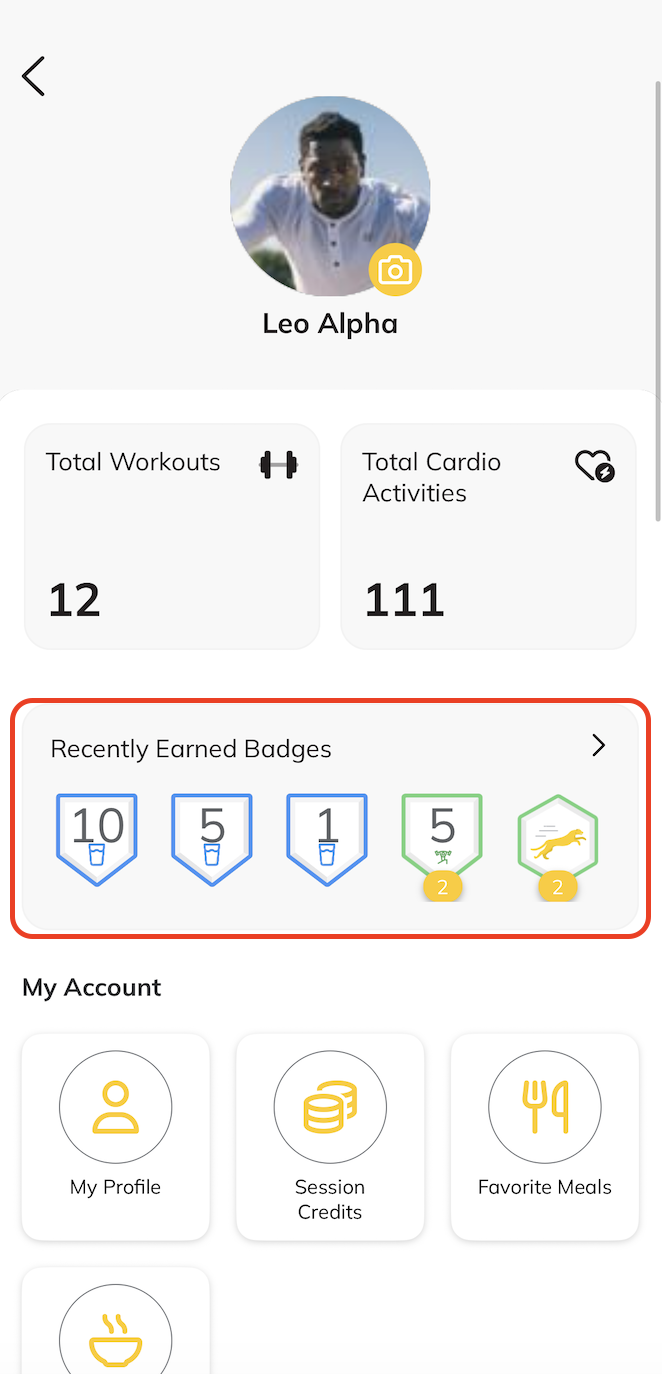This screenshot has height=1374, width=662.
Task: Open the 1 water glass badge
Action: click(327, 839)
